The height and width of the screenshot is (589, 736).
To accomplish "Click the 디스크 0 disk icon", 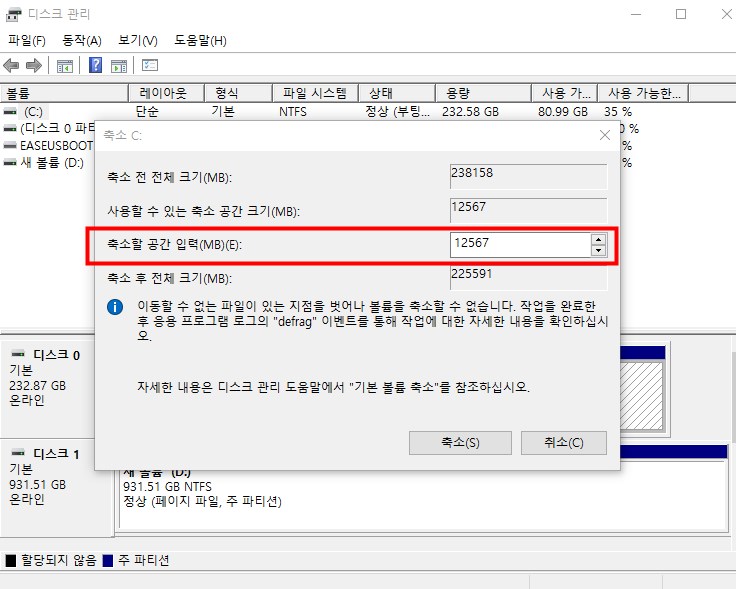I will point(18,353).
